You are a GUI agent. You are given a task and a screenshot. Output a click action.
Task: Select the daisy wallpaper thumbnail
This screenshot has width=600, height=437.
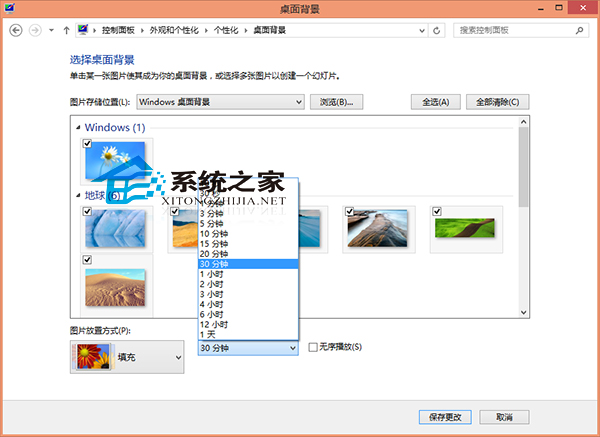coord(115,161)
